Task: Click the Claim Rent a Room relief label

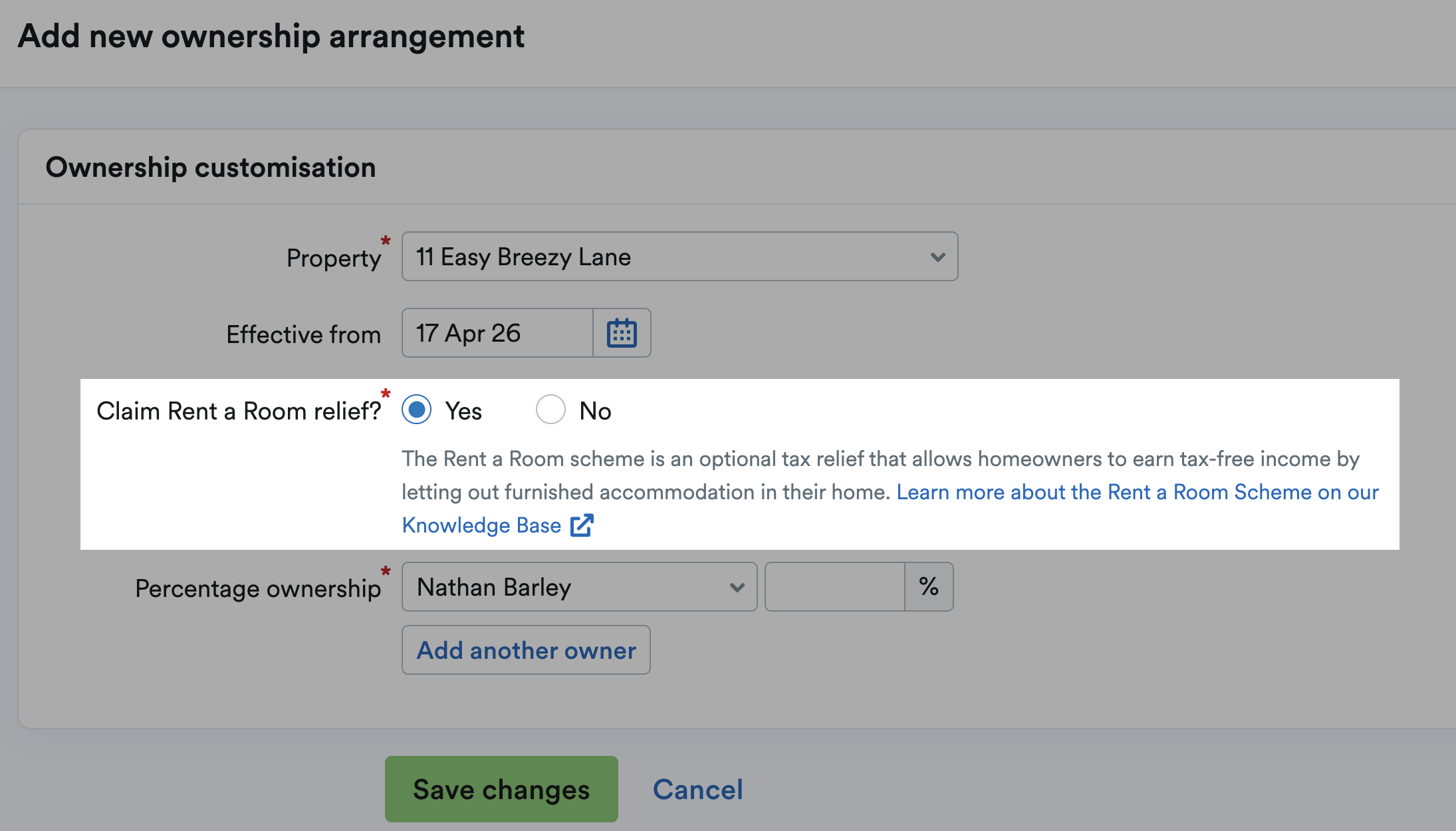Action: tap(239, 411)
